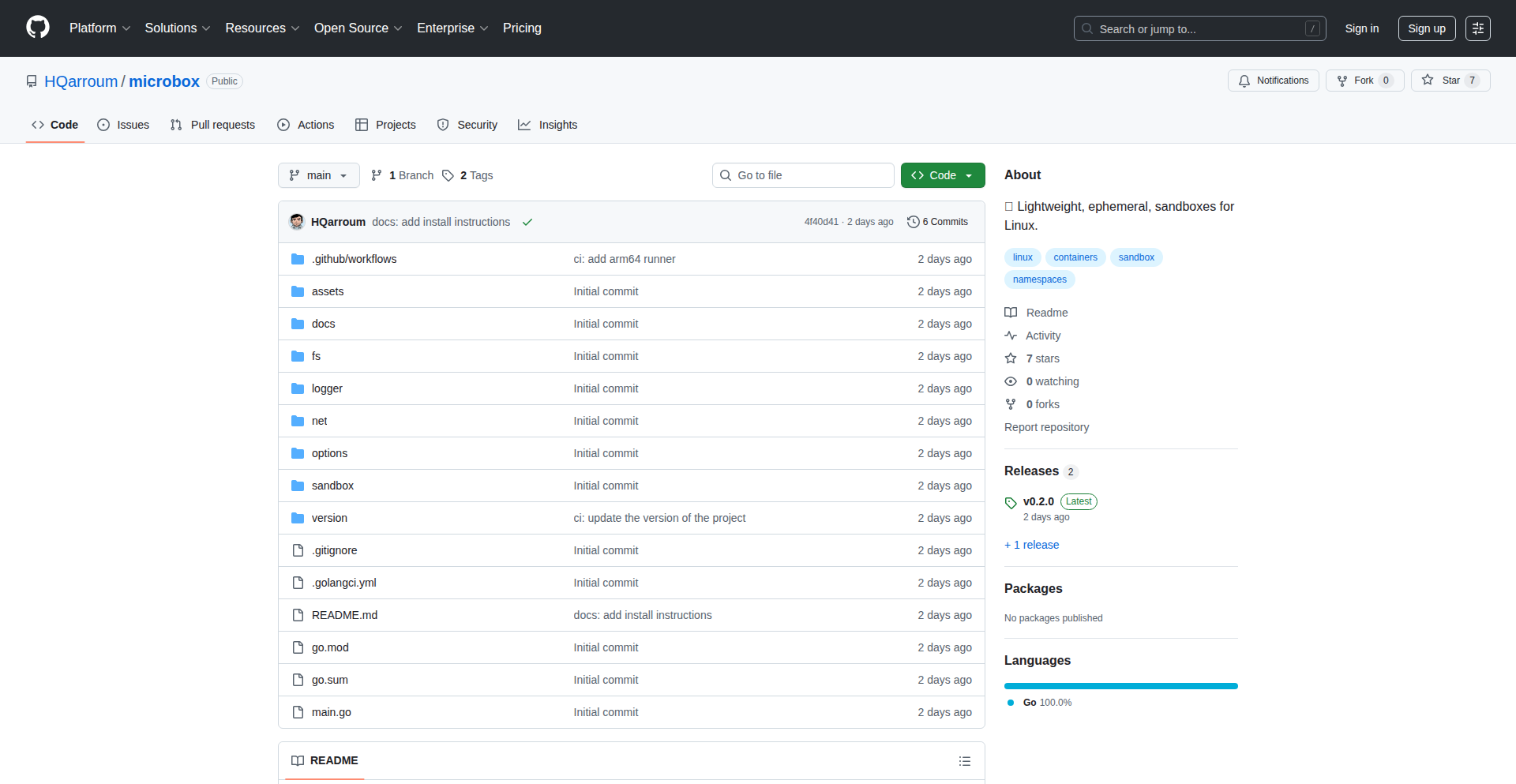Screen dimensions: 1516x784
Task: Click the HQarroum avatar image
Action: (297, 222)
